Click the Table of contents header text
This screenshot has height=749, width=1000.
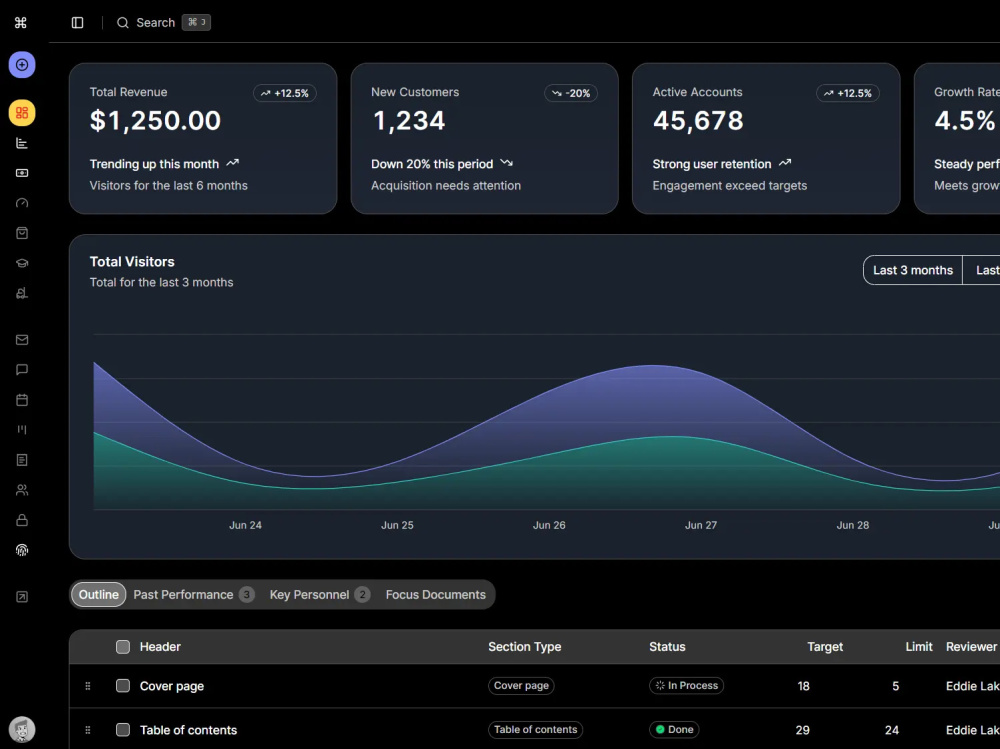click(x=189, y=730)
